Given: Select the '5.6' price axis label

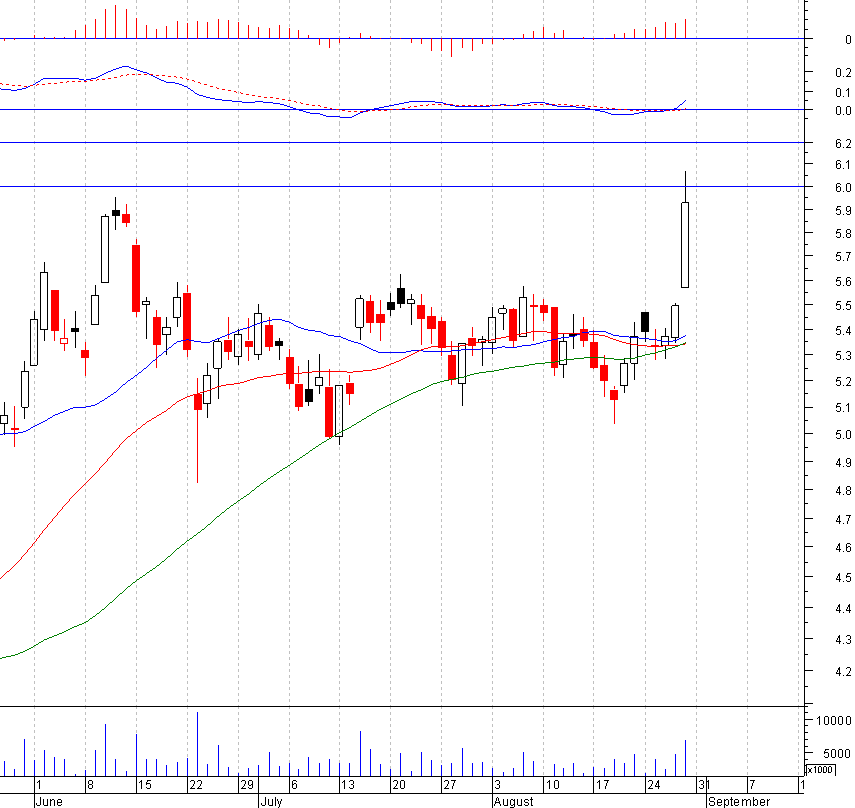Looking at the screenshot, I should (x=843, y=281).
